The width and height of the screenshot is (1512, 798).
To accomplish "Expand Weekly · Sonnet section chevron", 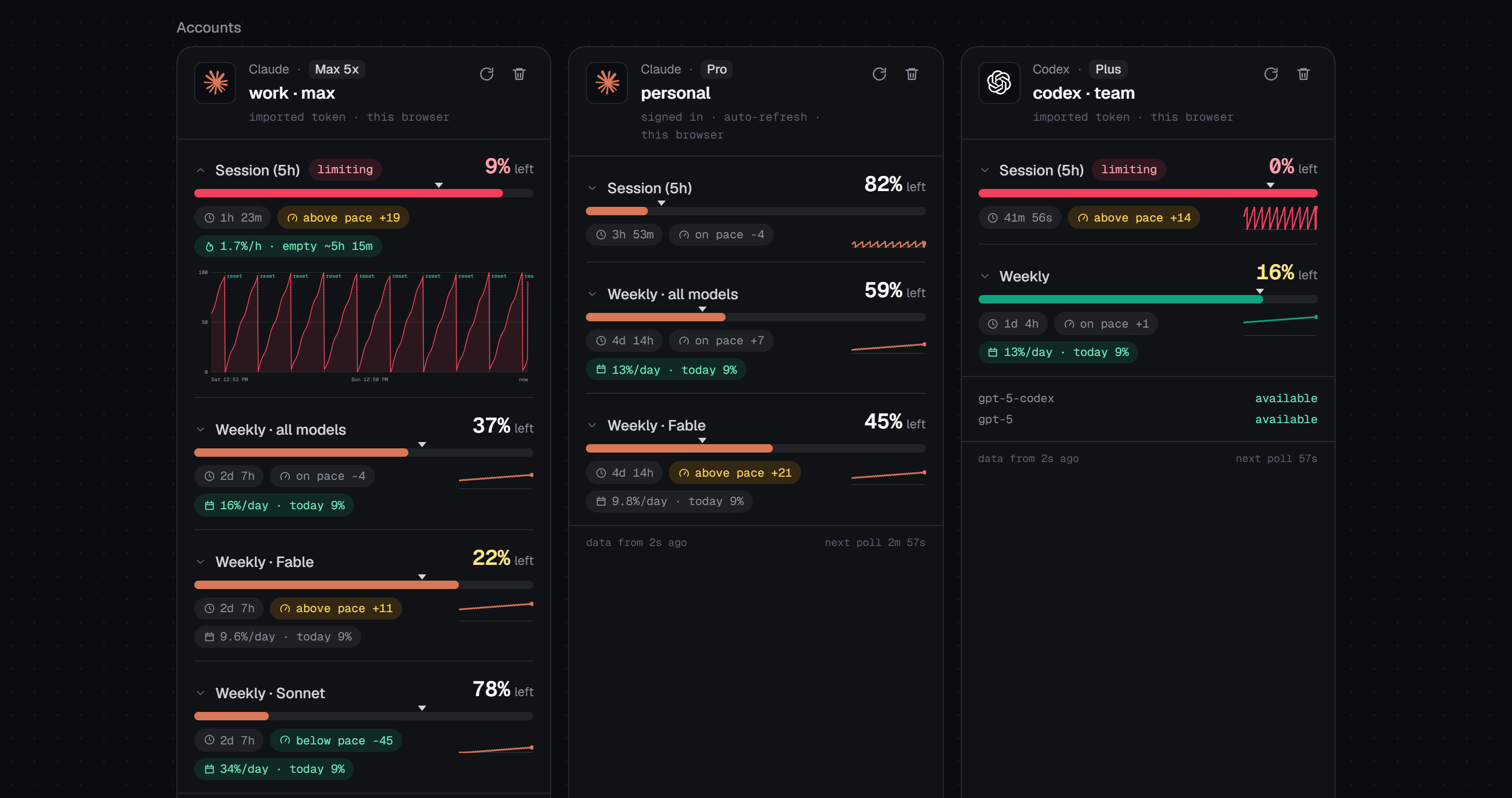I will (201, 693).
